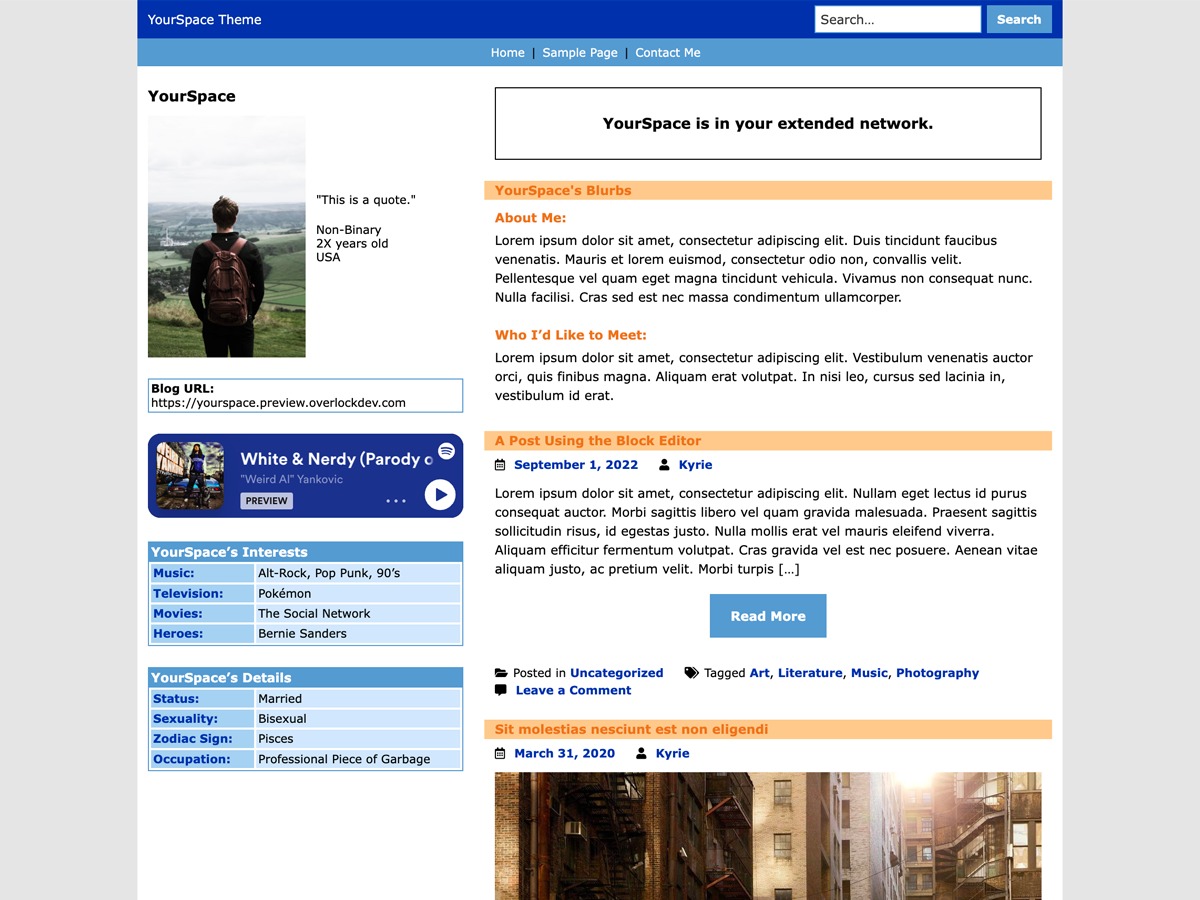Click the tag icon beside Tagged
This screenshot has height=900, width=1200.
691,673
